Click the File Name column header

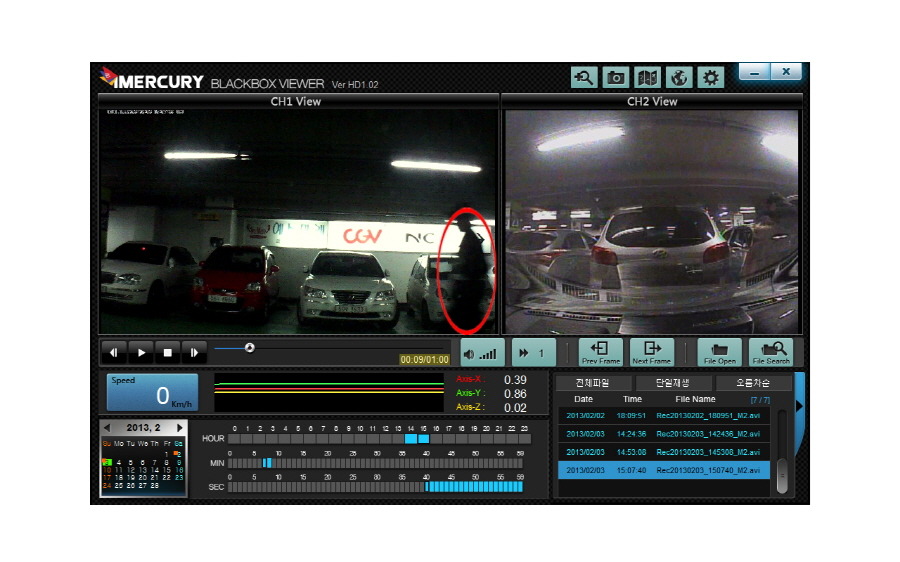pos(695,399)
